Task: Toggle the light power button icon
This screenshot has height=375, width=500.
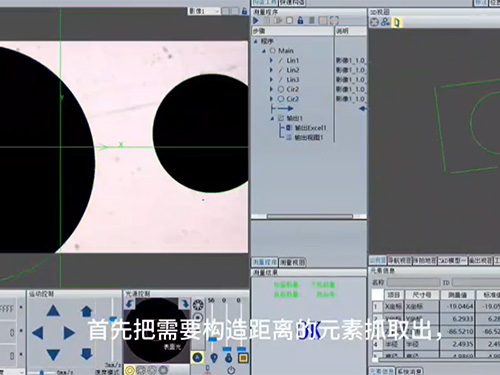Action: point(231,370)
